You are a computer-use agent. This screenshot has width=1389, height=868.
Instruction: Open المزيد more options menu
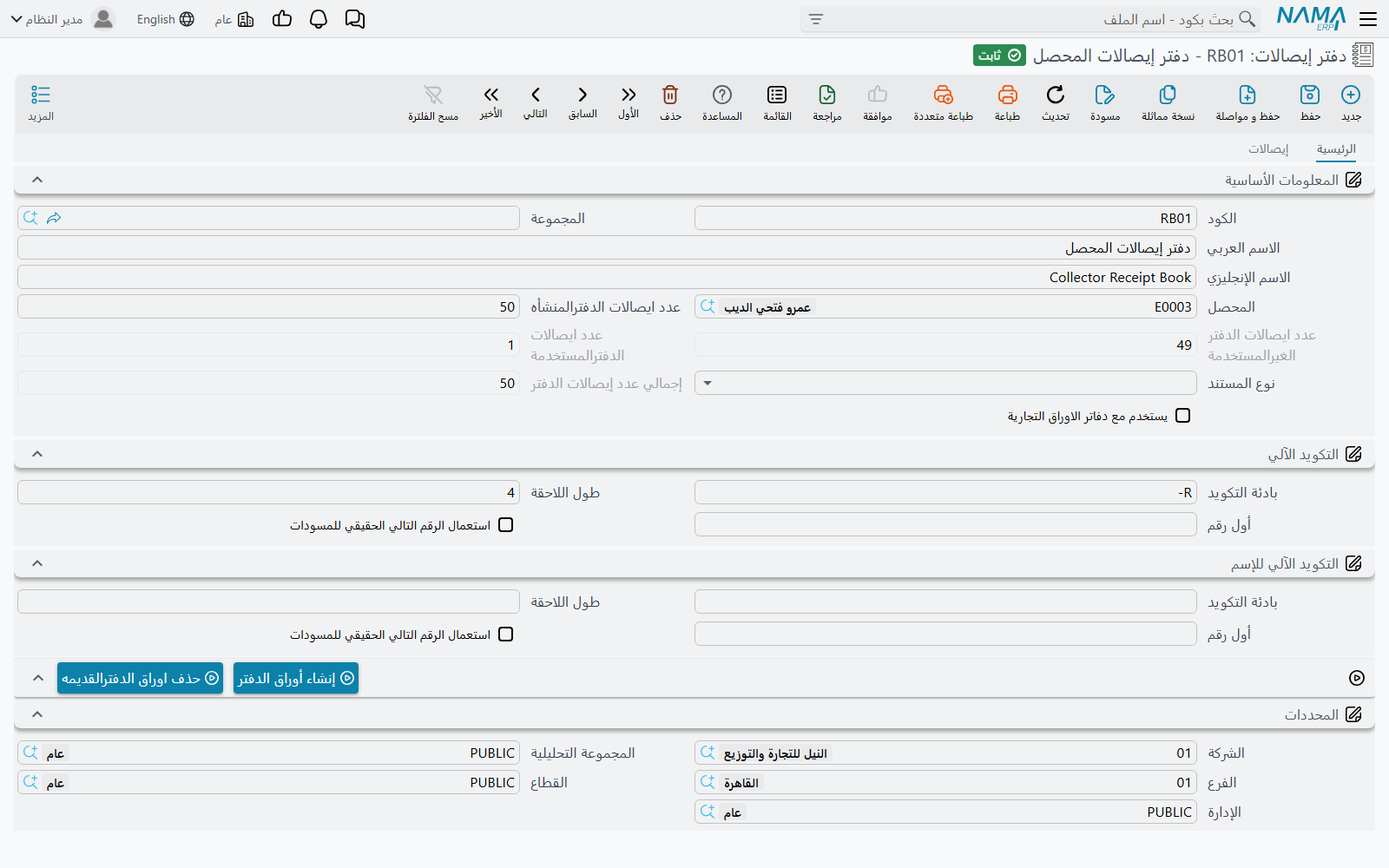[x=41, y=102]
